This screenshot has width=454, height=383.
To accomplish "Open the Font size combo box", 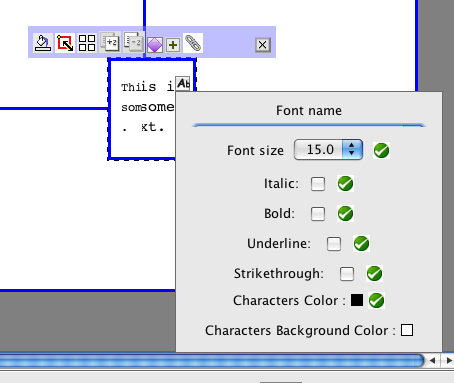I will [328, 150].
